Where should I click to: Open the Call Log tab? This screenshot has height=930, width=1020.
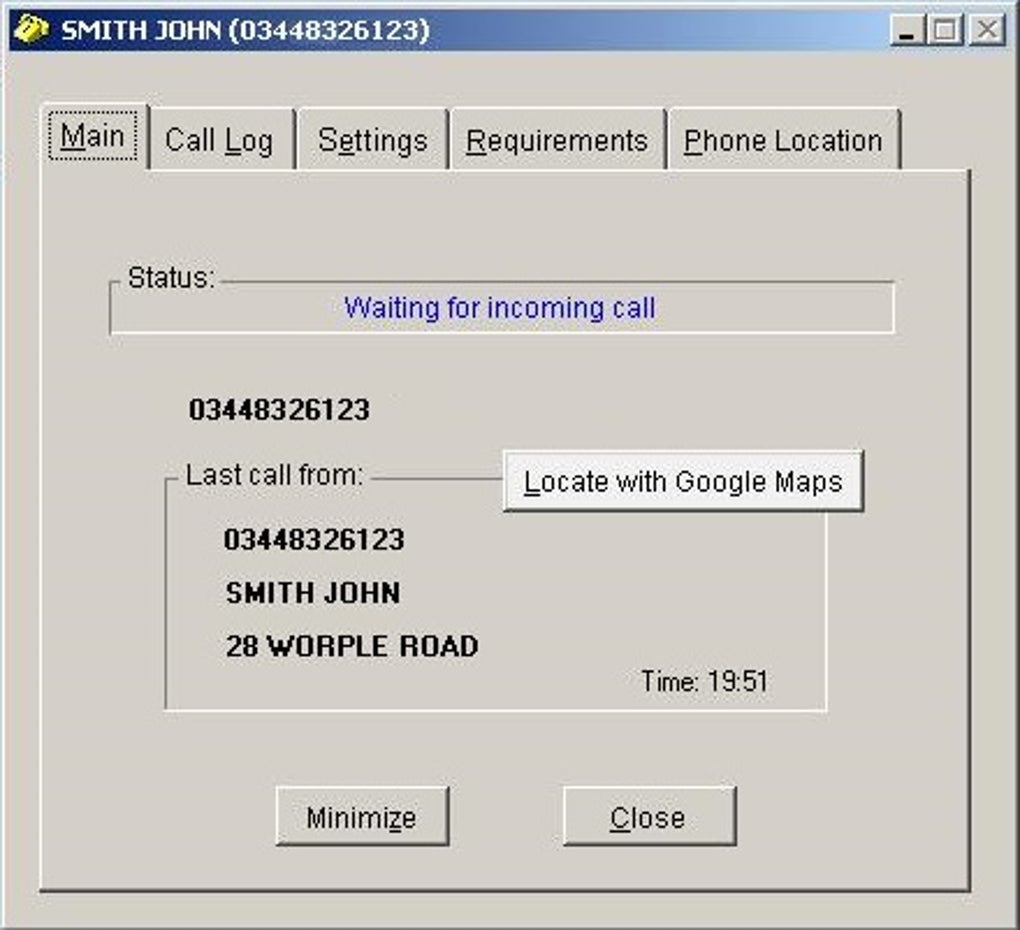point(221,140)
